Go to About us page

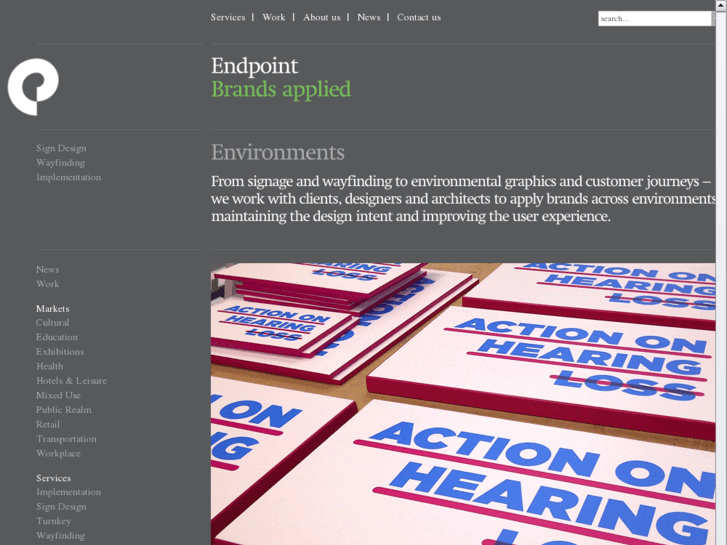point(322,17)
